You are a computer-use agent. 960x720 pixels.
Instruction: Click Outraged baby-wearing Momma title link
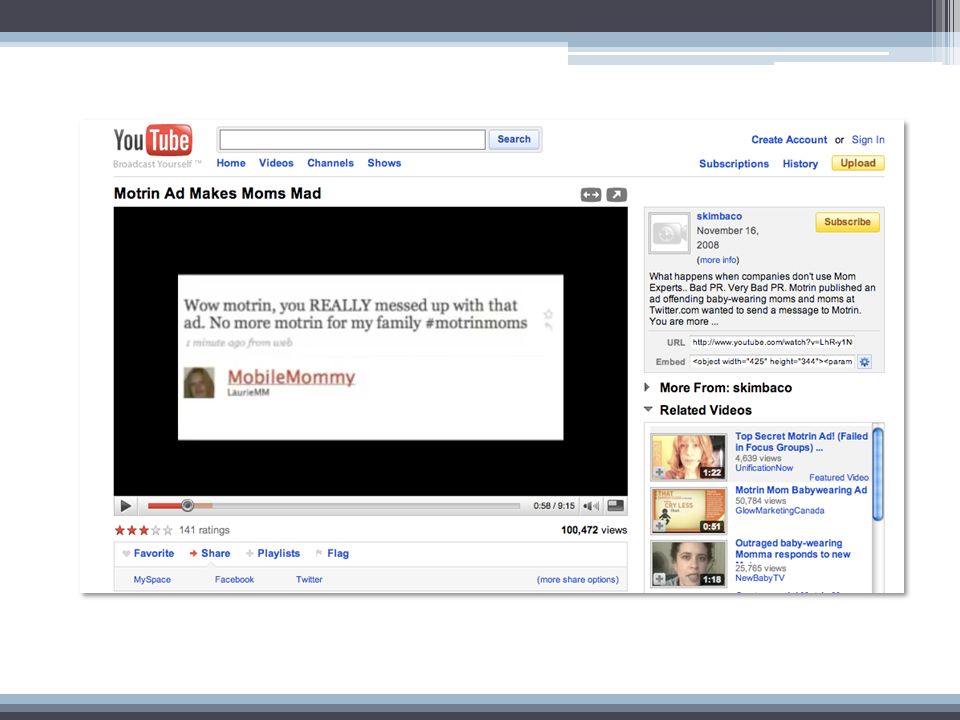[793, 549]
